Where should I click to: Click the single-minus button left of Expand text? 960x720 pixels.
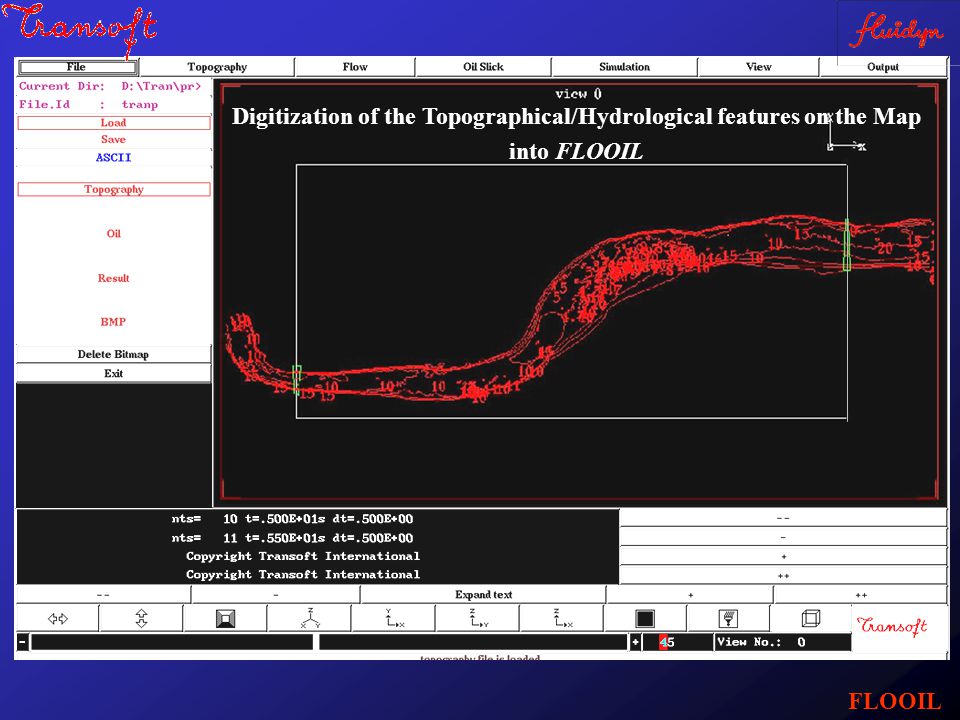coord(276,594)
